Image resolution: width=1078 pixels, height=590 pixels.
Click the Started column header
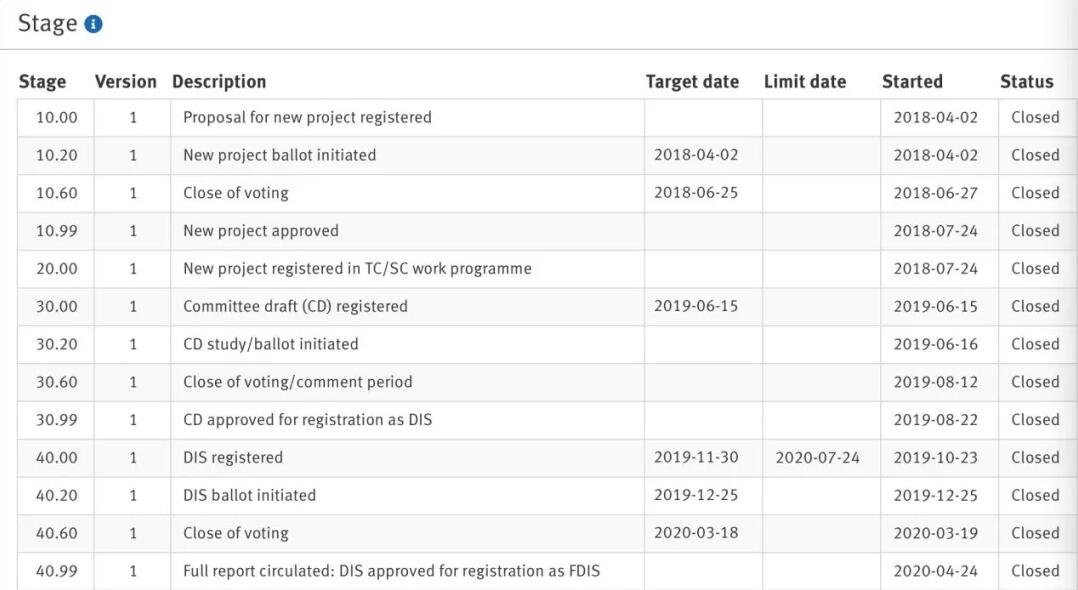tap(912, 81)
